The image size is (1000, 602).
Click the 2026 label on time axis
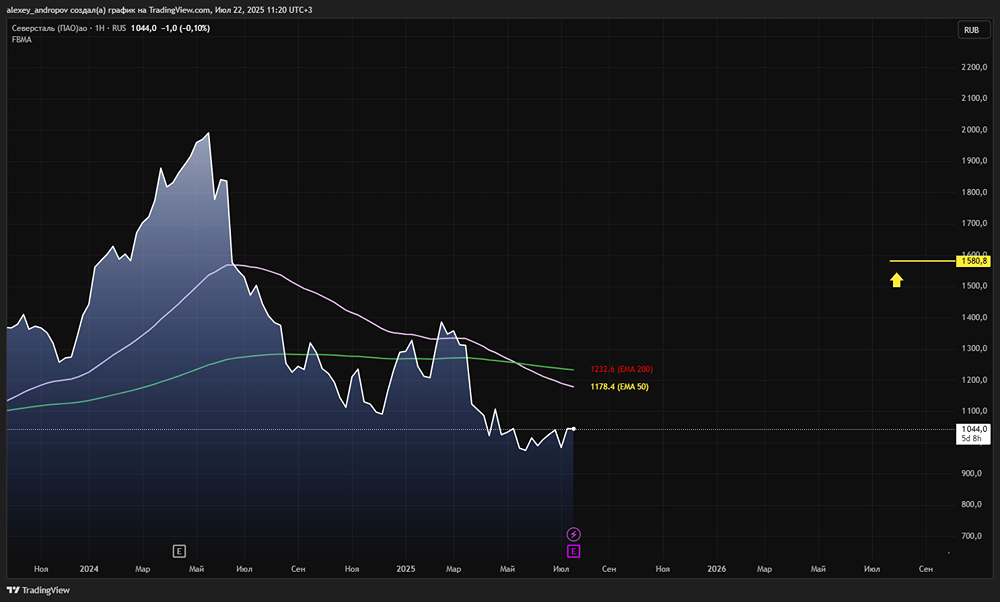716,568
